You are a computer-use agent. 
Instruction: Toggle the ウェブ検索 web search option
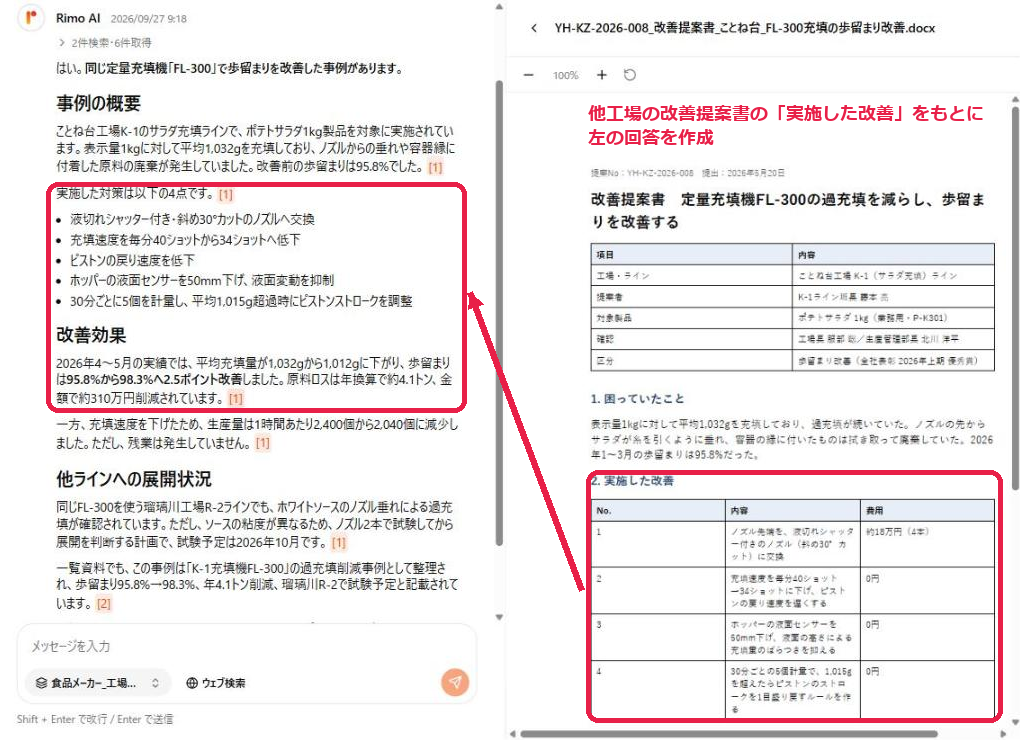[x=216, y=683]
